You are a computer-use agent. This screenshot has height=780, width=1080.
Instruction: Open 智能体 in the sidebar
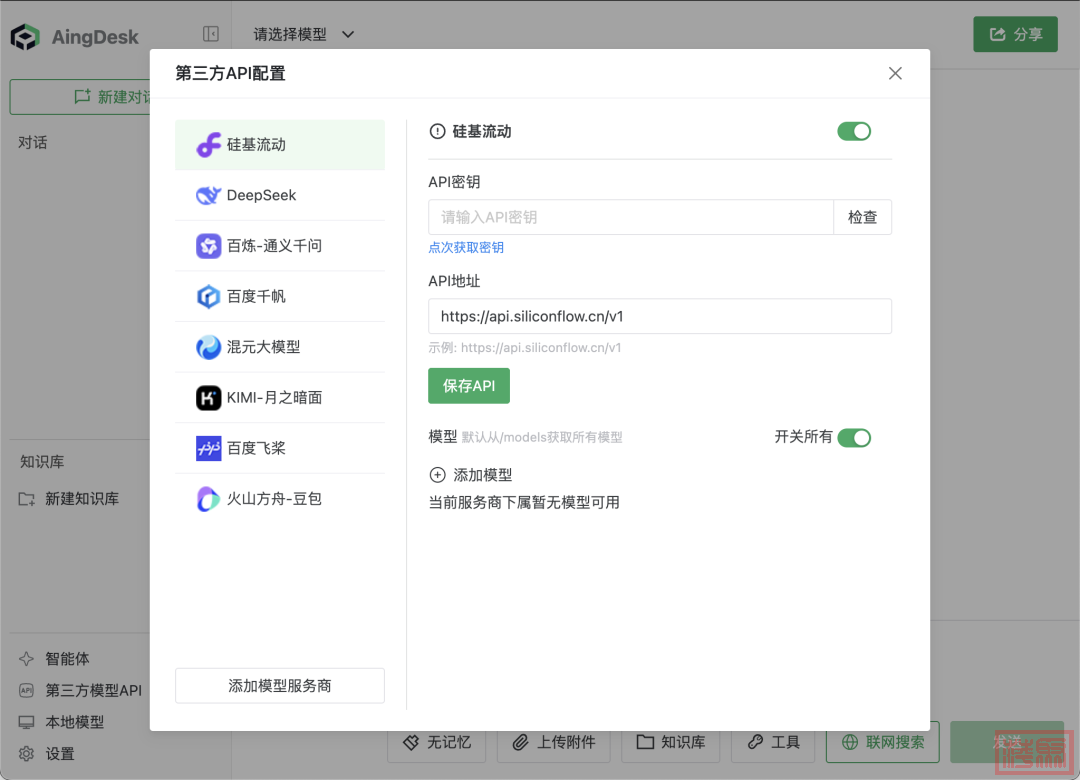(54, 659)
